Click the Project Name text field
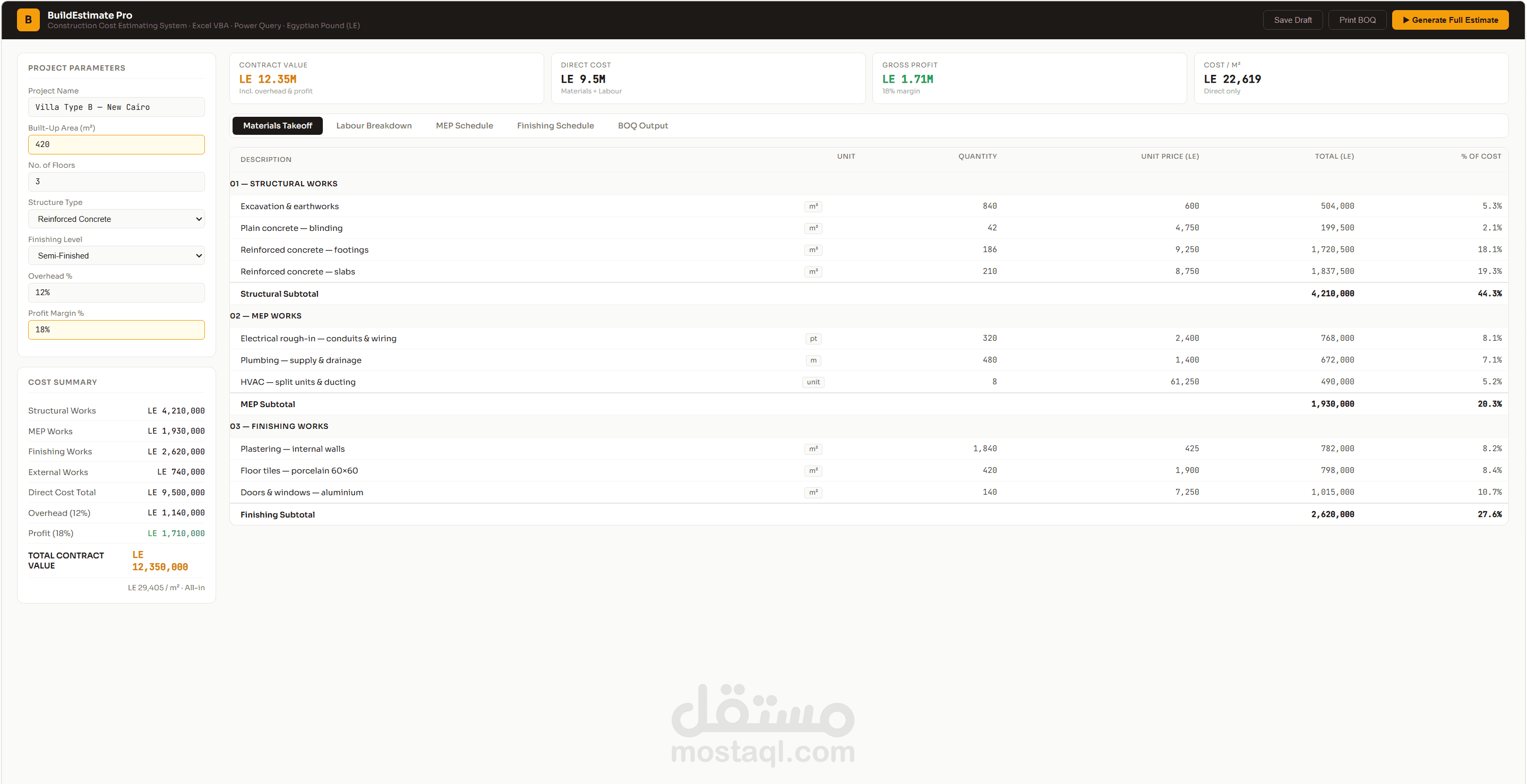Viewport: 1527px width, 784px height. [x=116, y=107]
